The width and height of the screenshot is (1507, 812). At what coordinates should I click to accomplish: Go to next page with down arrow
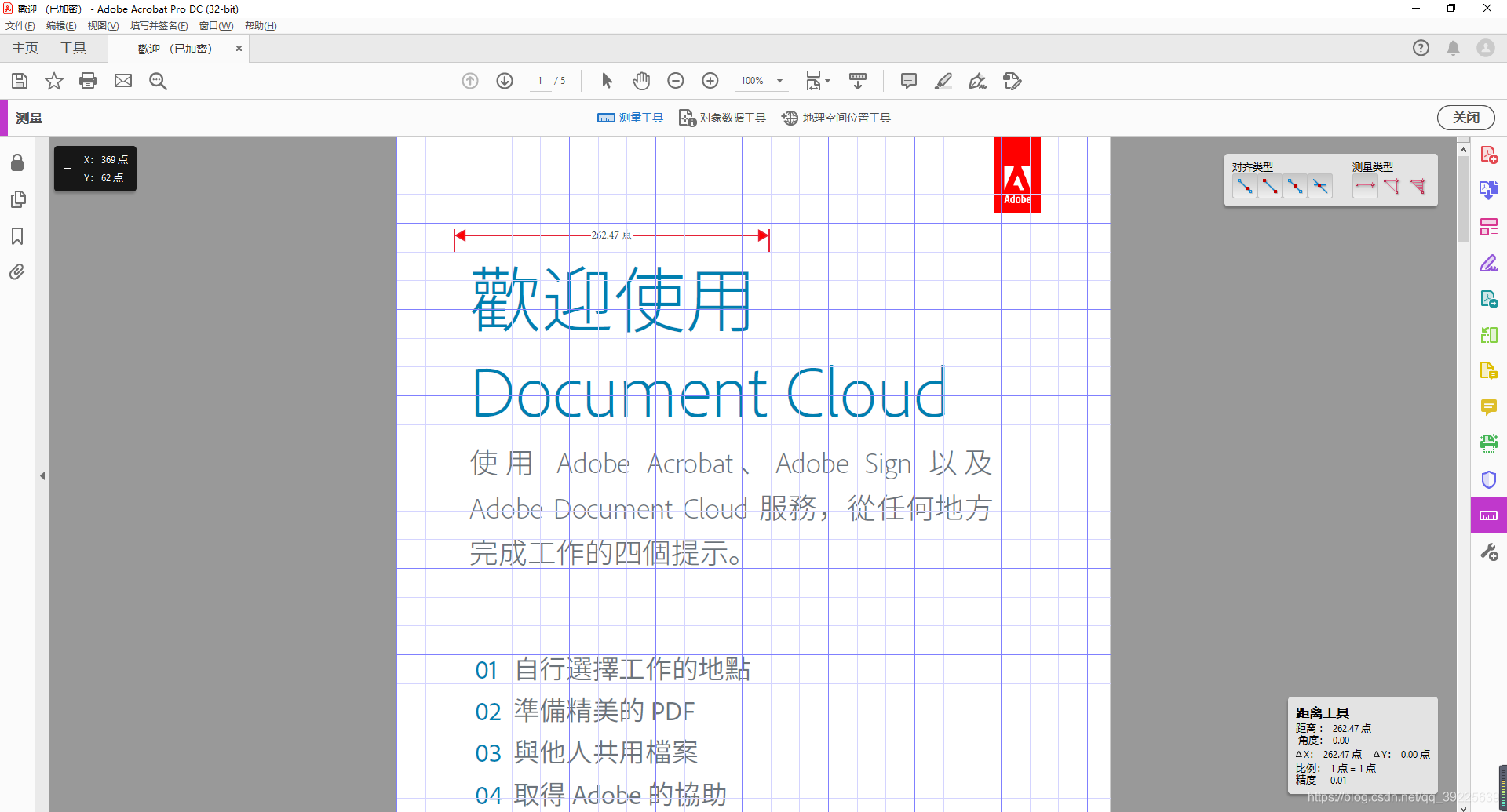tap(505, 81)
